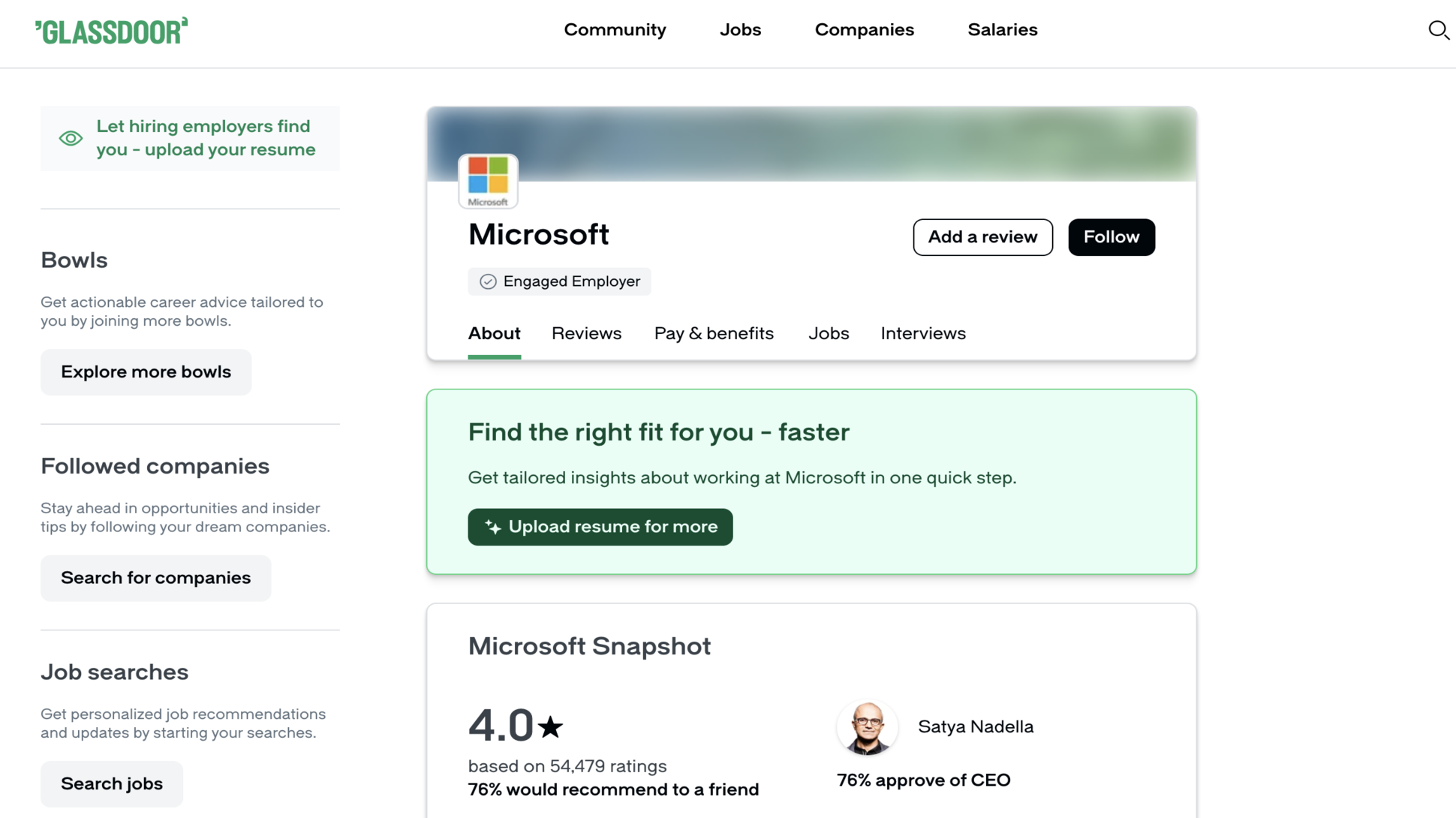Click the rating star icon

coord(551,726)
